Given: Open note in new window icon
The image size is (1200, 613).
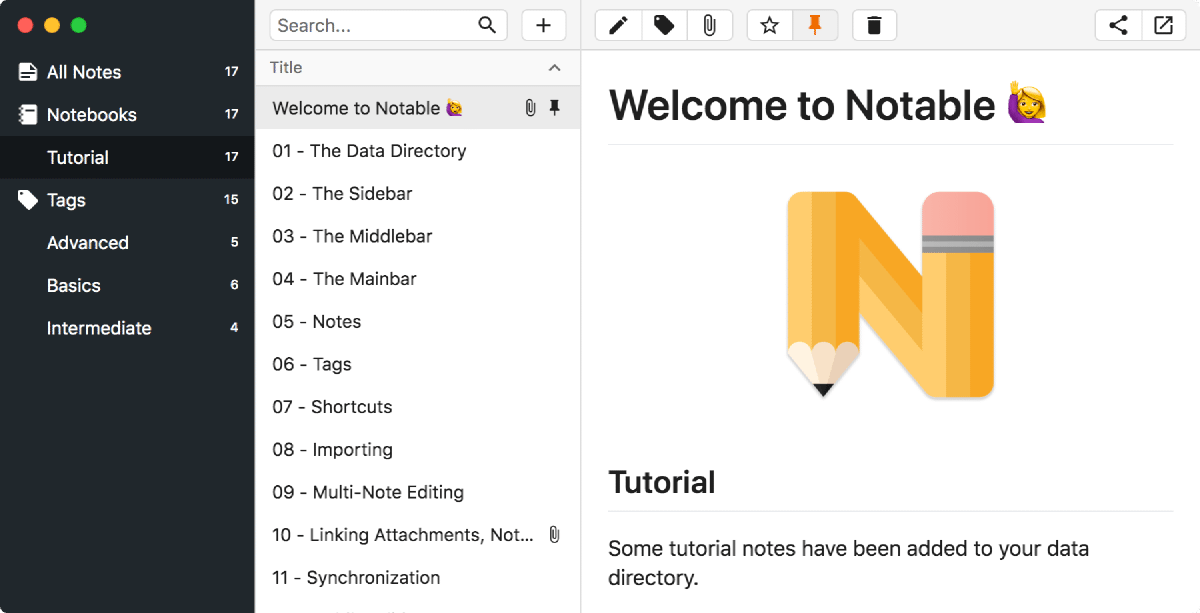Looking at the screenshot, I should 1163,26.
